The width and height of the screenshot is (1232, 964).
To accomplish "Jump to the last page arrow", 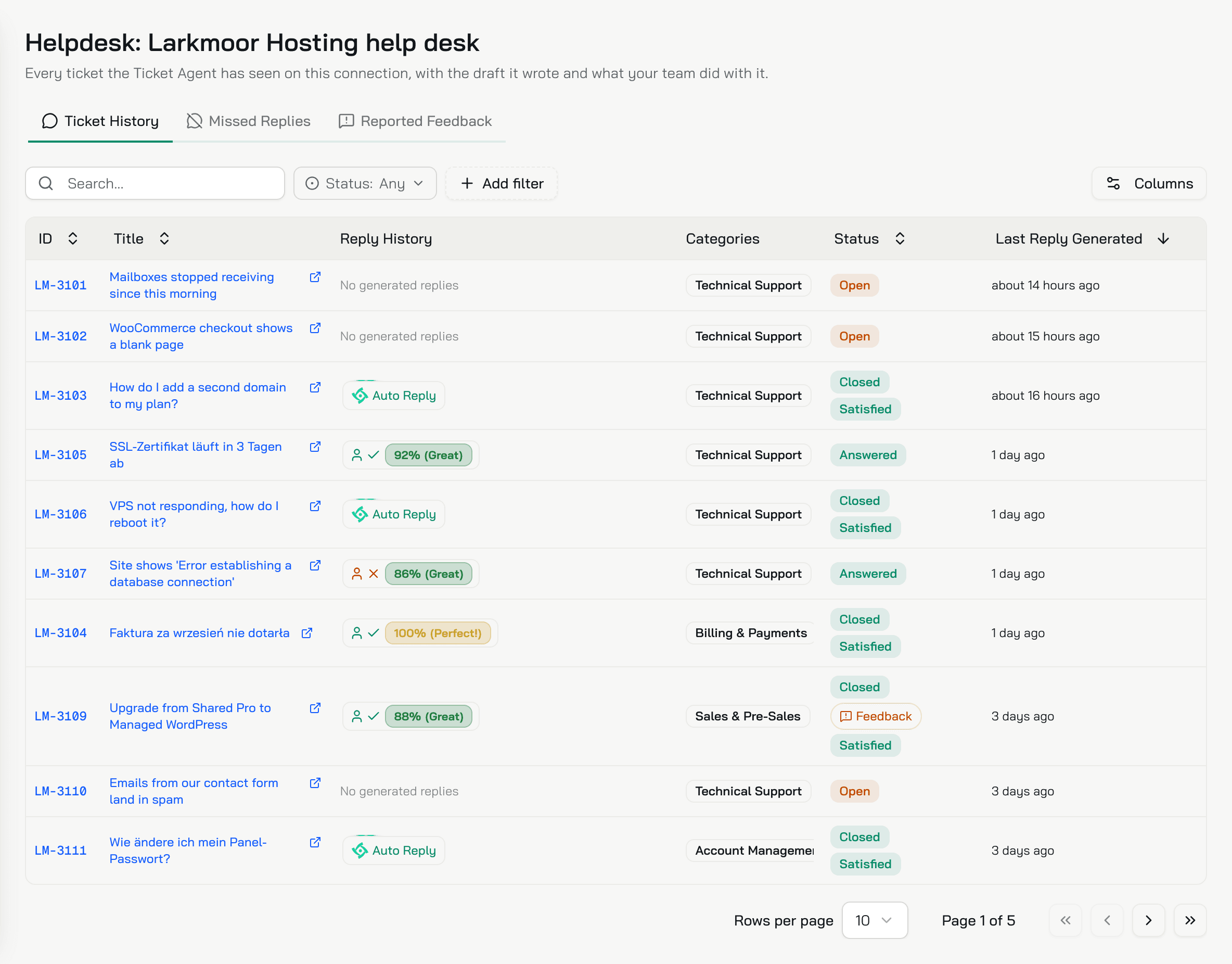I will click(x=1190, y=921).
